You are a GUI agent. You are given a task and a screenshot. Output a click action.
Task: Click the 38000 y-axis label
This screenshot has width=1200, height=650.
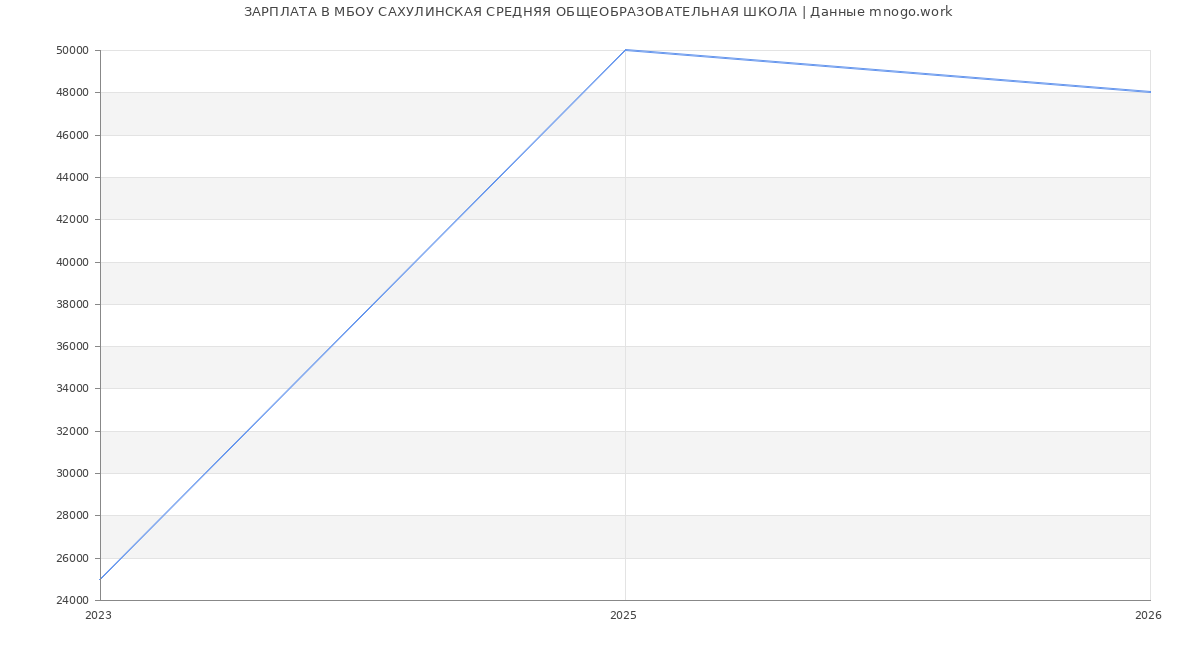pyautogui.click(x=73, y=304)
